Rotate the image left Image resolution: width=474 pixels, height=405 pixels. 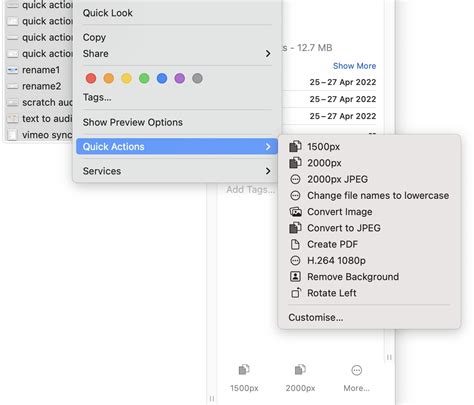point(369,293)
